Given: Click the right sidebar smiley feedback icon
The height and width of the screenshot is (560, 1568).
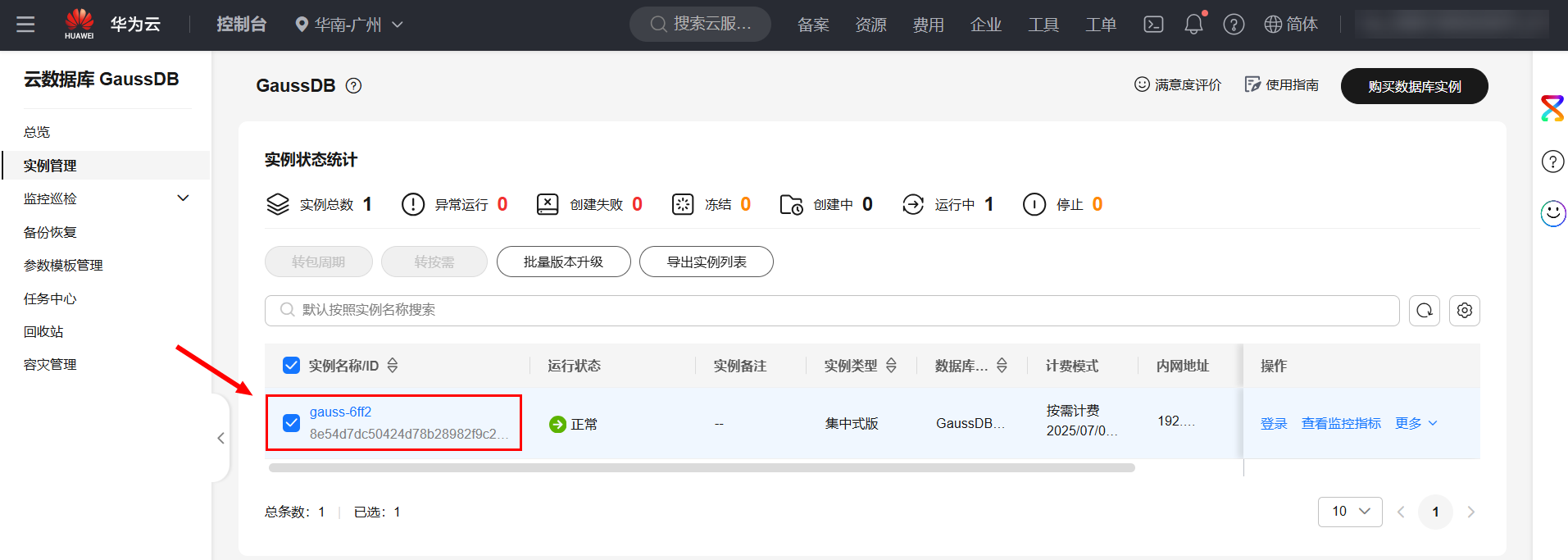Looking at the screenshot, I should [1552, 214].
